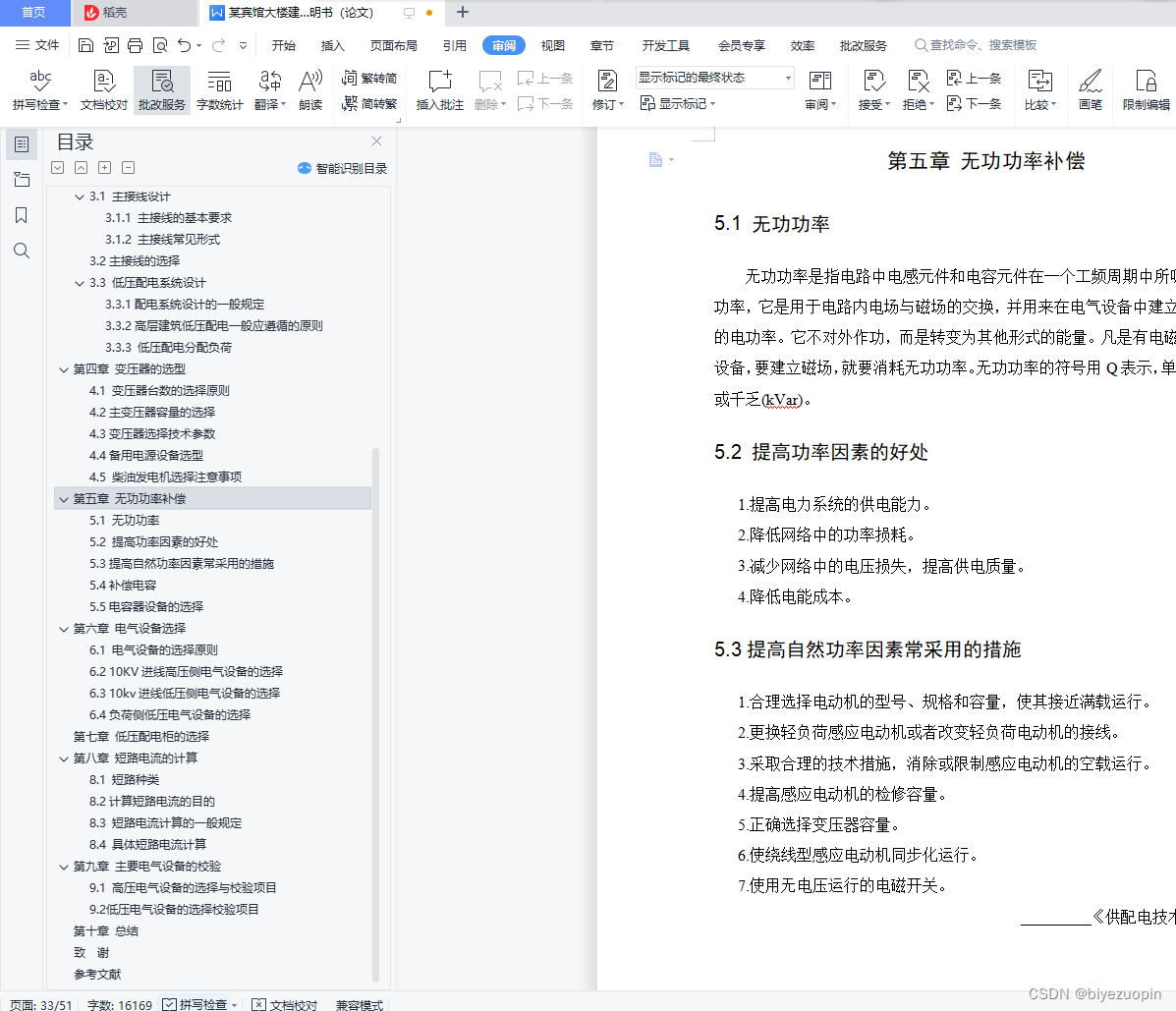This screenshot has height=1011, width=1176.
Task: Collapse all outline levels minus icon
Action: [x=129, y=168]
